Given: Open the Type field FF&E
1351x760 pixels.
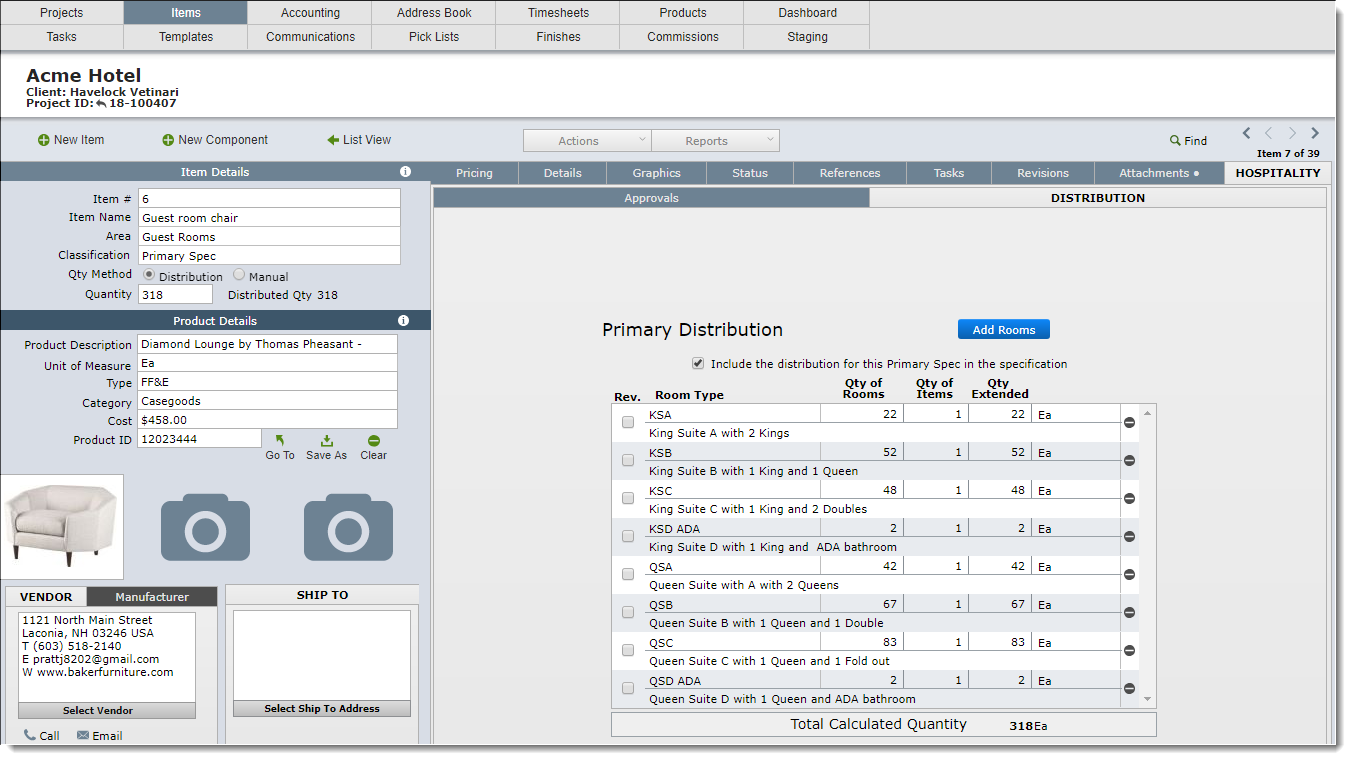Looking at the screenshot, I should pyautogui.click(x=267, y=382).
